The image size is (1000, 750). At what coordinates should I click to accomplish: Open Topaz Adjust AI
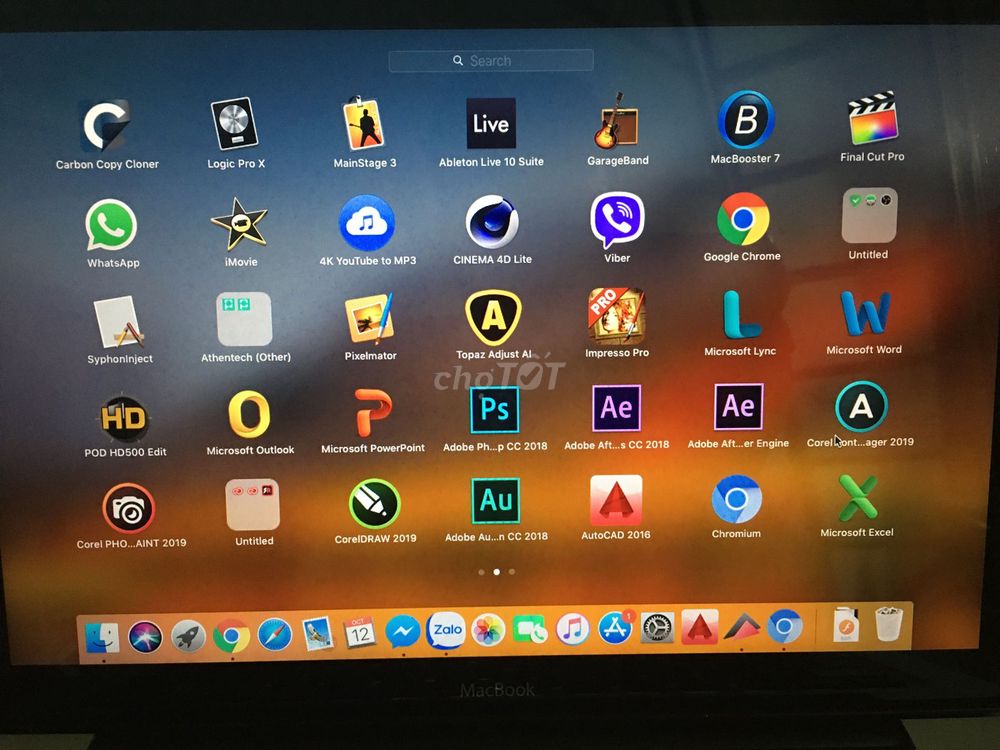click(x=493, y=317)
